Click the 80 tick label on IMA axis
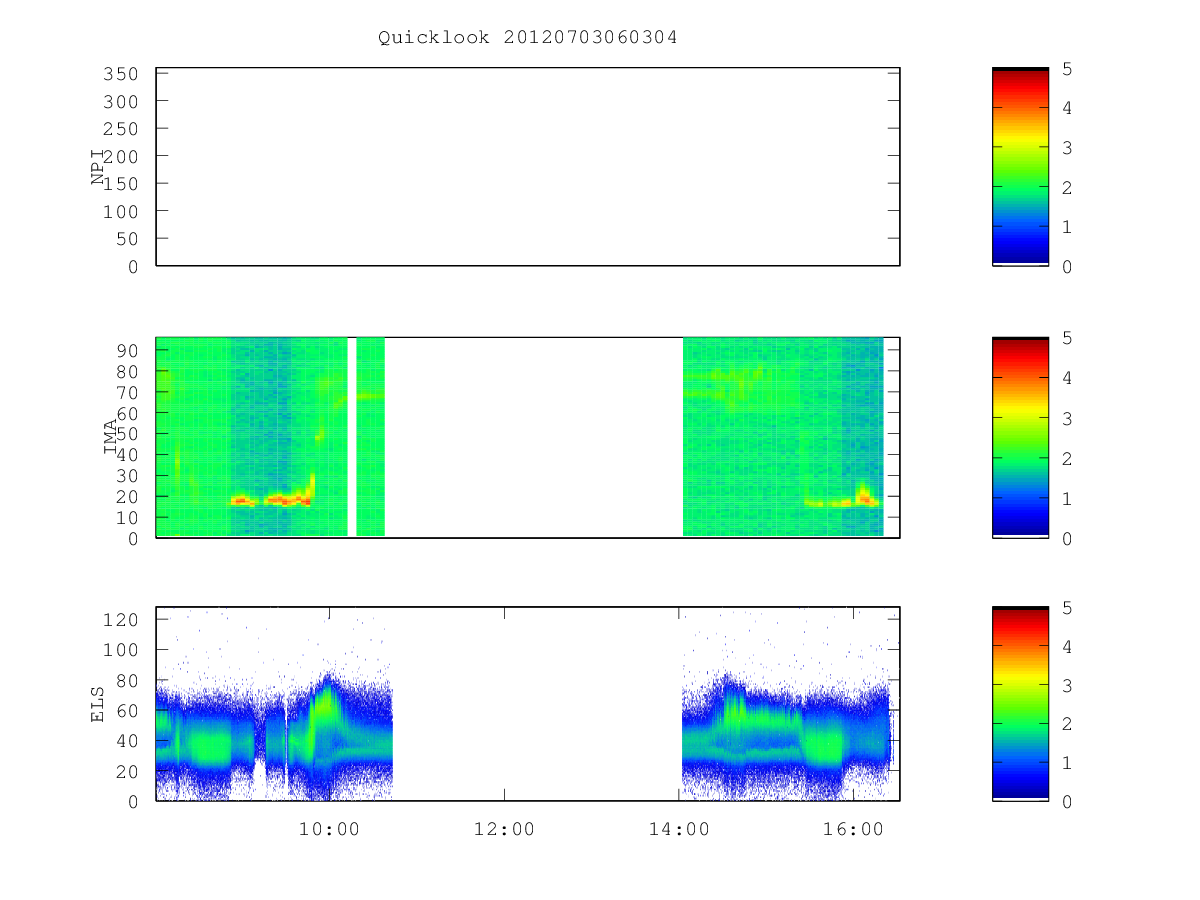Viewport: 1200px width, 900px height. point(127,371)
